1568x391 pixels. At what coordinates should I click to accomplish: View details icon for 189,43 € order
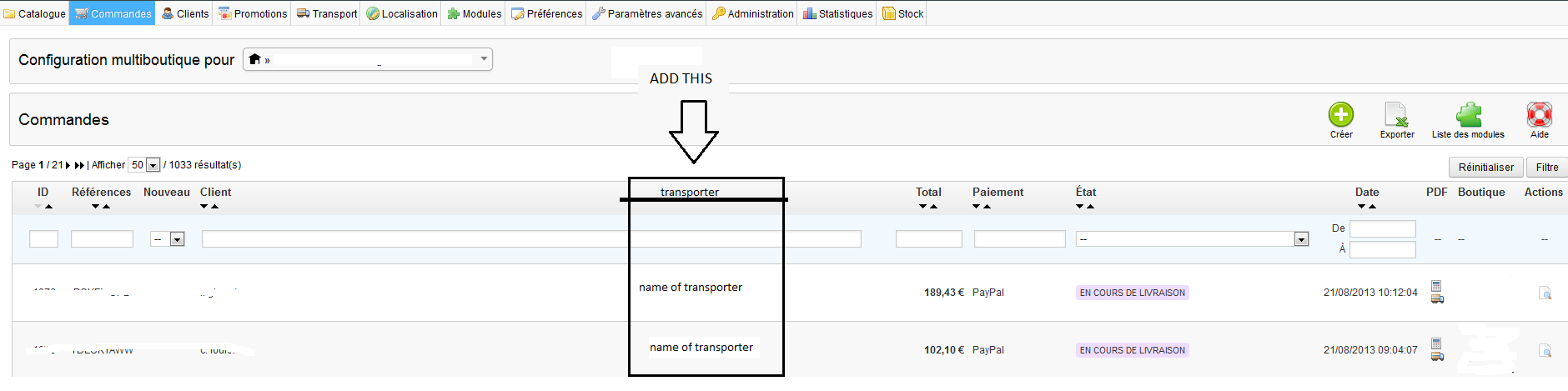(1545, 293)
